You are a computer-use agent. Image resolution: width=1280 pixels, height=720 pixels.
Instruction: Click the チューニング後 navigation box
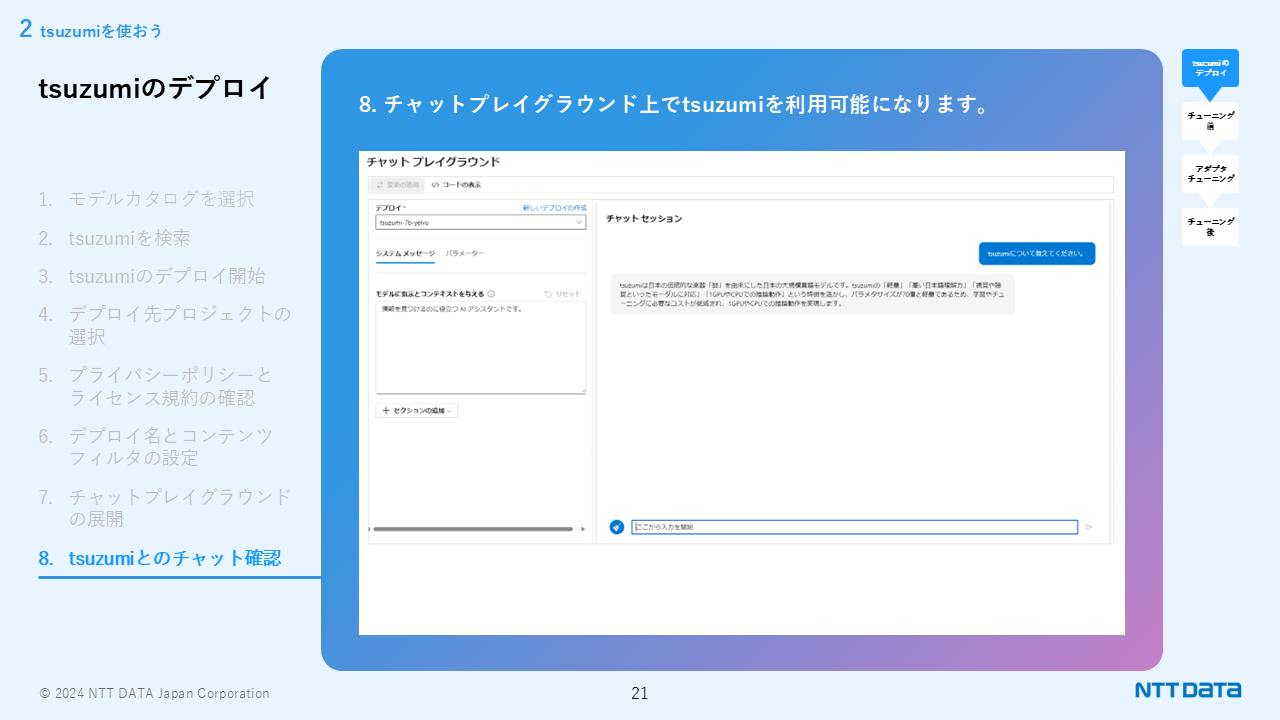(x=1210, y=227)
